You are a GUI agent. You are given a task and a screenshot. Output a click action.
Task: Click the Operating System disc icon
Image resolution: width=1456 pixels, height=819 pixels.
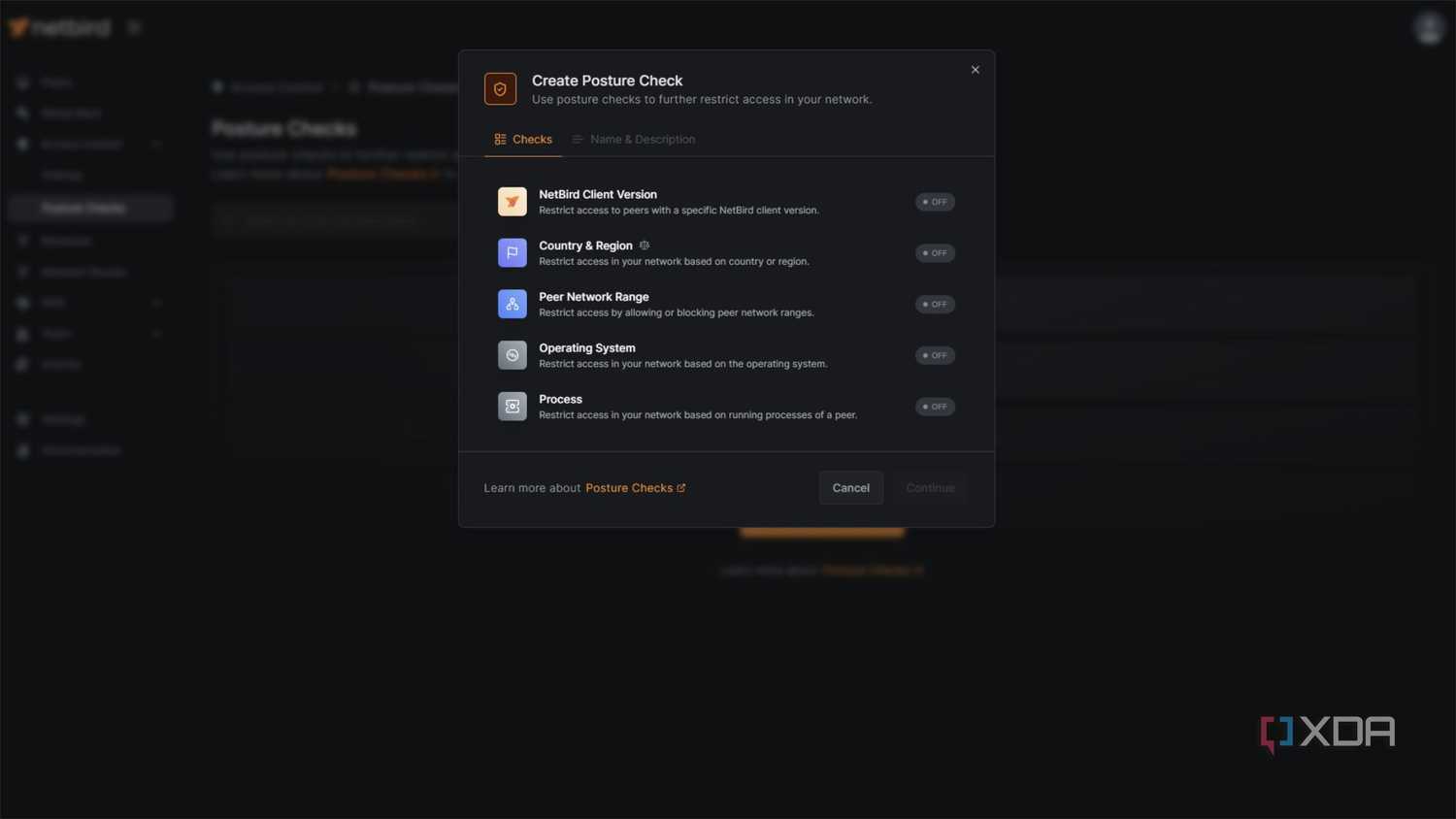pos(513,355)
